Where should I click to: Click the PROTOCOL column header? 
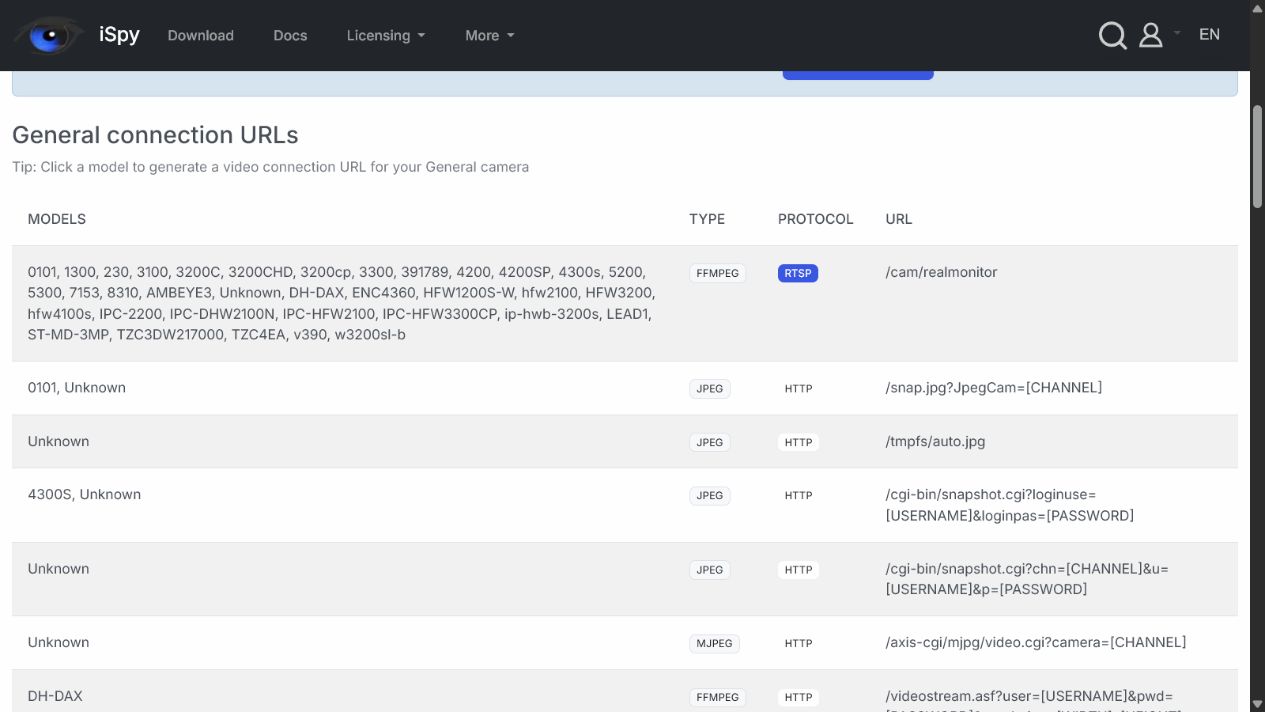(816, 219)
